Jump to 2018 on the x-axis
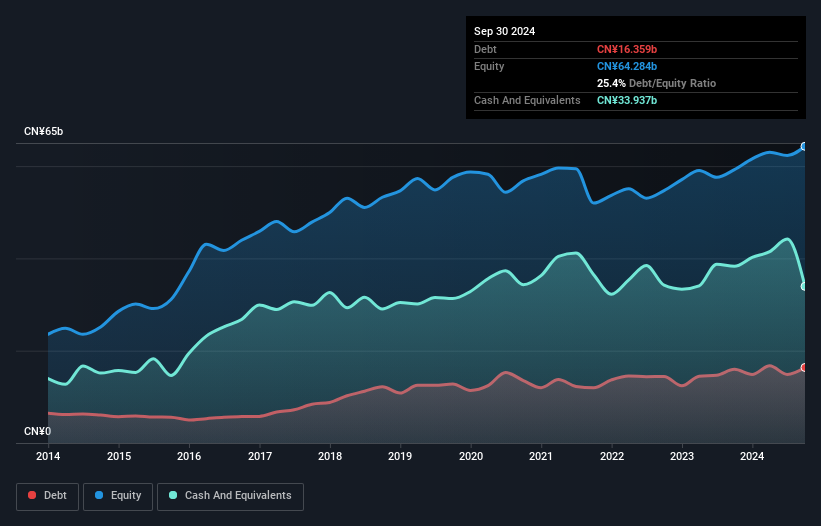Image resolution: width=821 pixels, height=526 pixels. click(330, 456)
